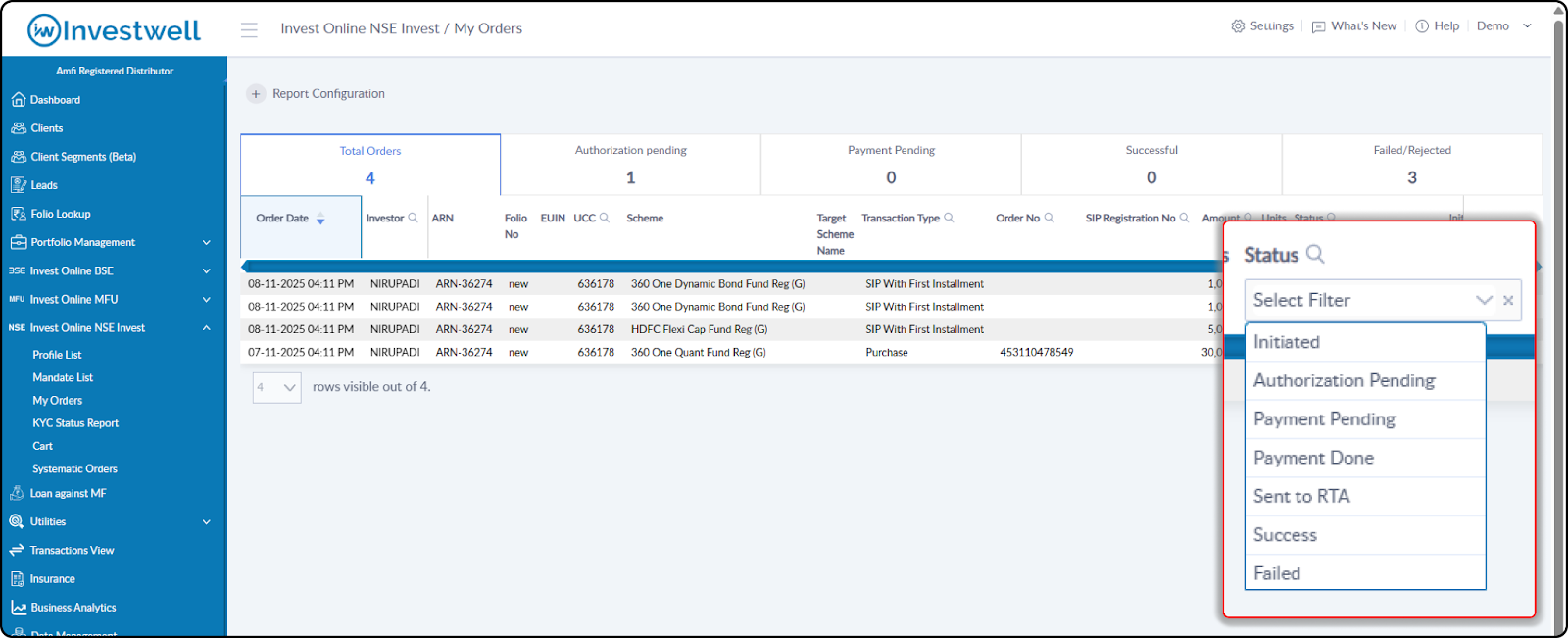Click the Clients people icon
This screenshot has width=1568, height=638.
click(x=18, y=128)
